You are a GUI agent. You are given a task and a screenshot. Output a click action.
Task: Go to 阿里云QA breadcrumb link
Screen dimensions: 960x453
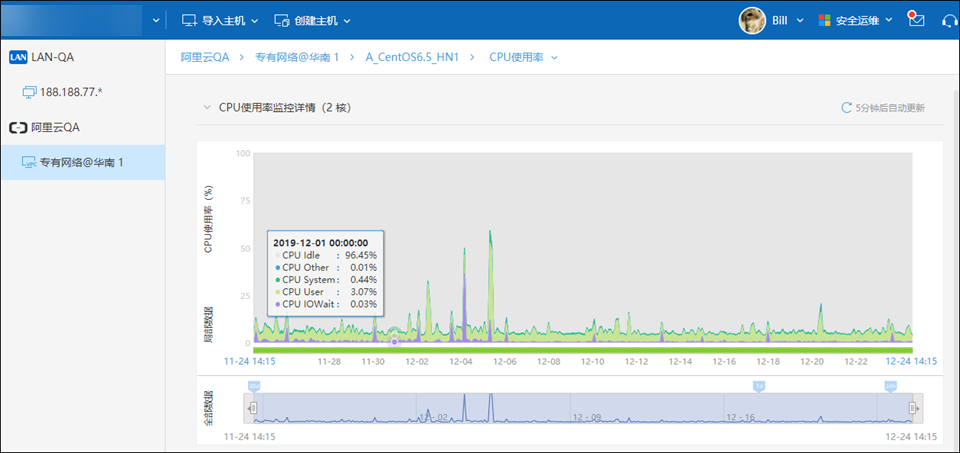coord(204,57)
